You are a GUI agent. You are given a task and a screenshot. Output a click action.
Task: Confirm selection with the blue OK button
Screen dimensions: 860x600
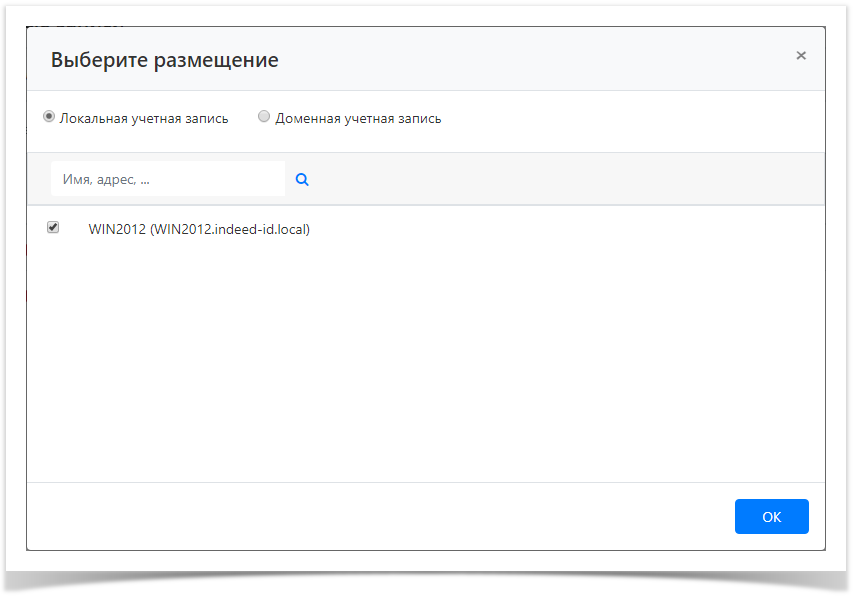[771, 516]
